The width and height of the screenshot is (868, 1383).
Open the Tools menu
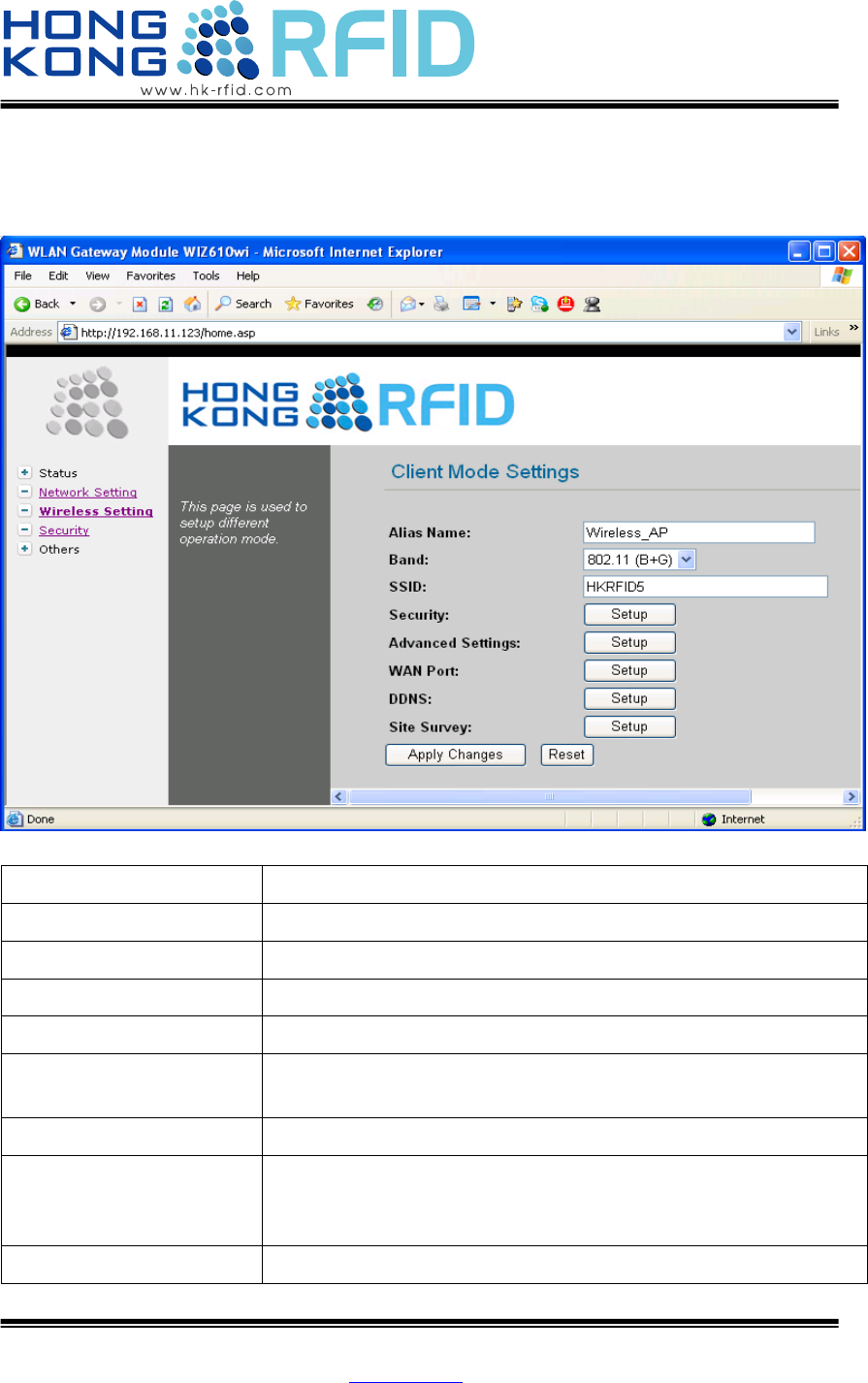(x=207, y=276)
